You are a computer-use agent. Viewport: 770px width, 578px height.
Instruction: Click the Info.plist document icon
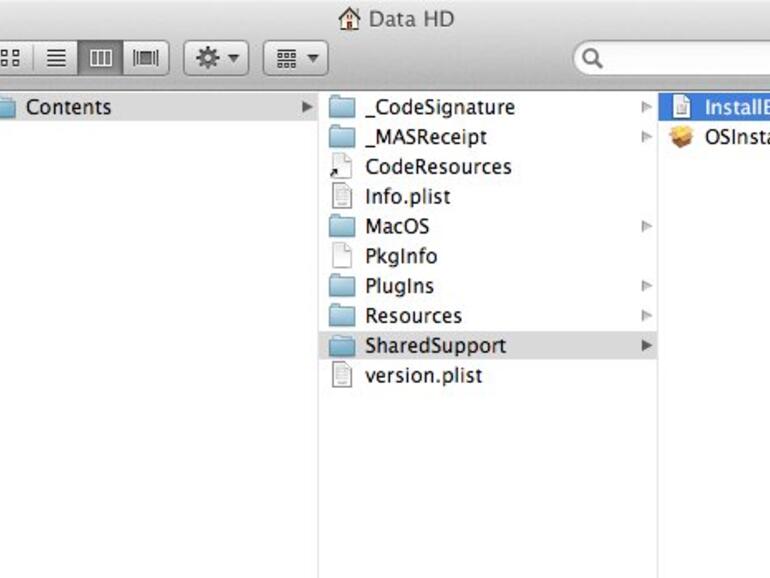tap(342, 197)
